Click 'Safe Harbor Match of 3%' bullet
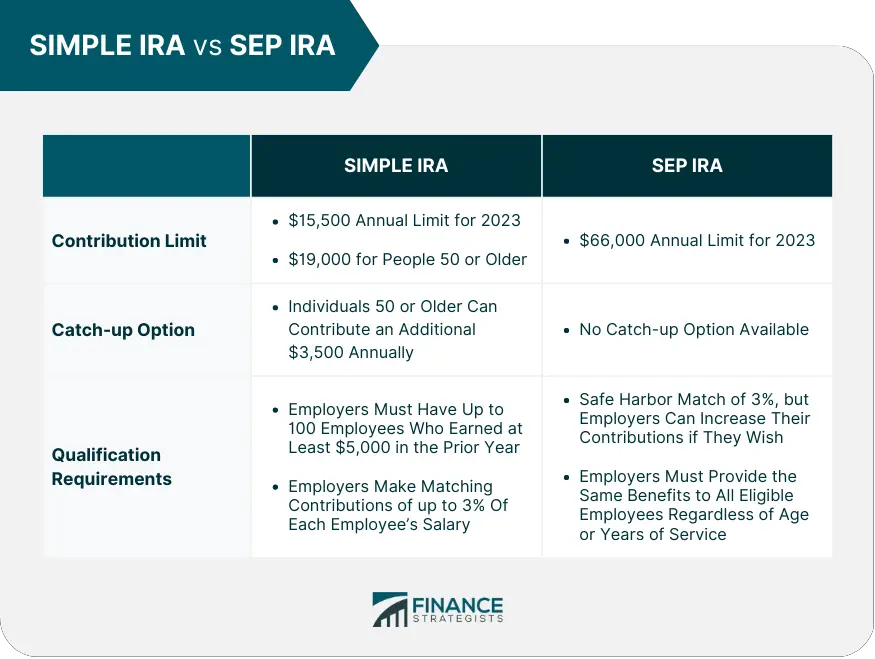This screenshot has width=875, height=659. pos(694,419)
